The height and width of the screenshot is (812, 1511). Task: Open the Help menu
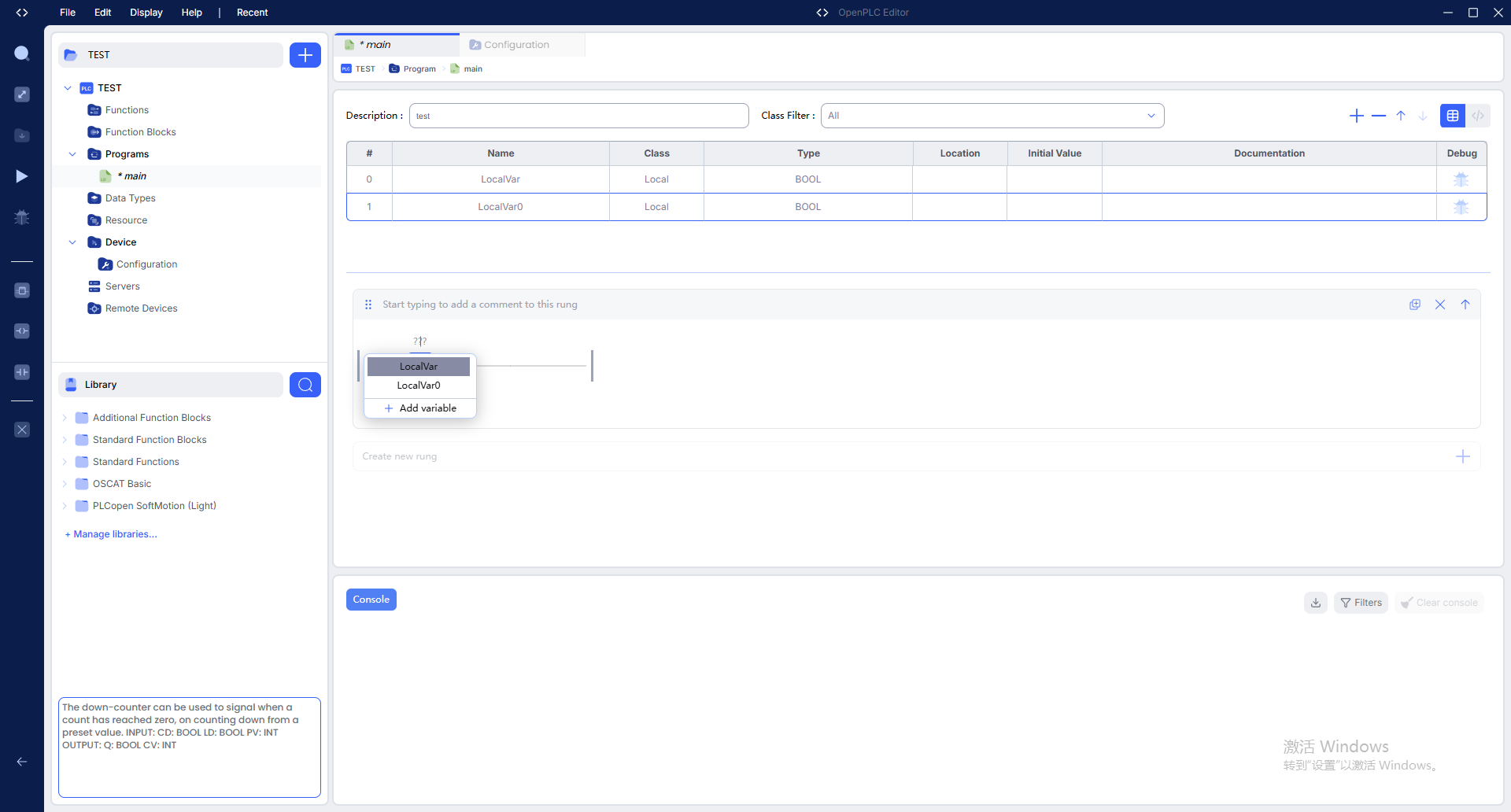[x=192, y=13]
